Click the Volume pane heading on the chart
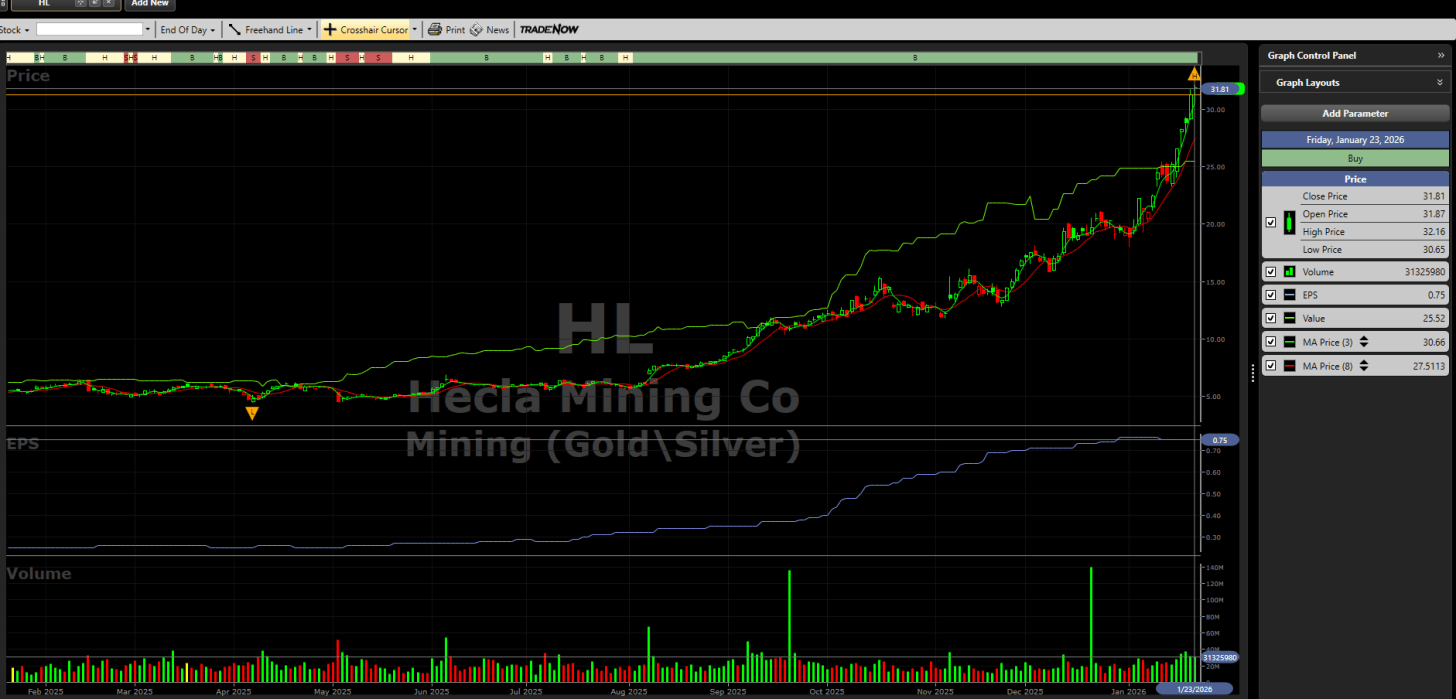This screenshot has height=699, width=1456. click(39, 574)
